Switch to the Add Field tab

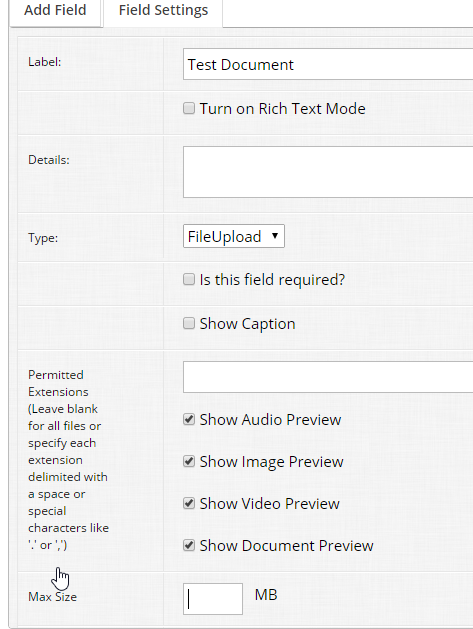click(x=55, y=10)
